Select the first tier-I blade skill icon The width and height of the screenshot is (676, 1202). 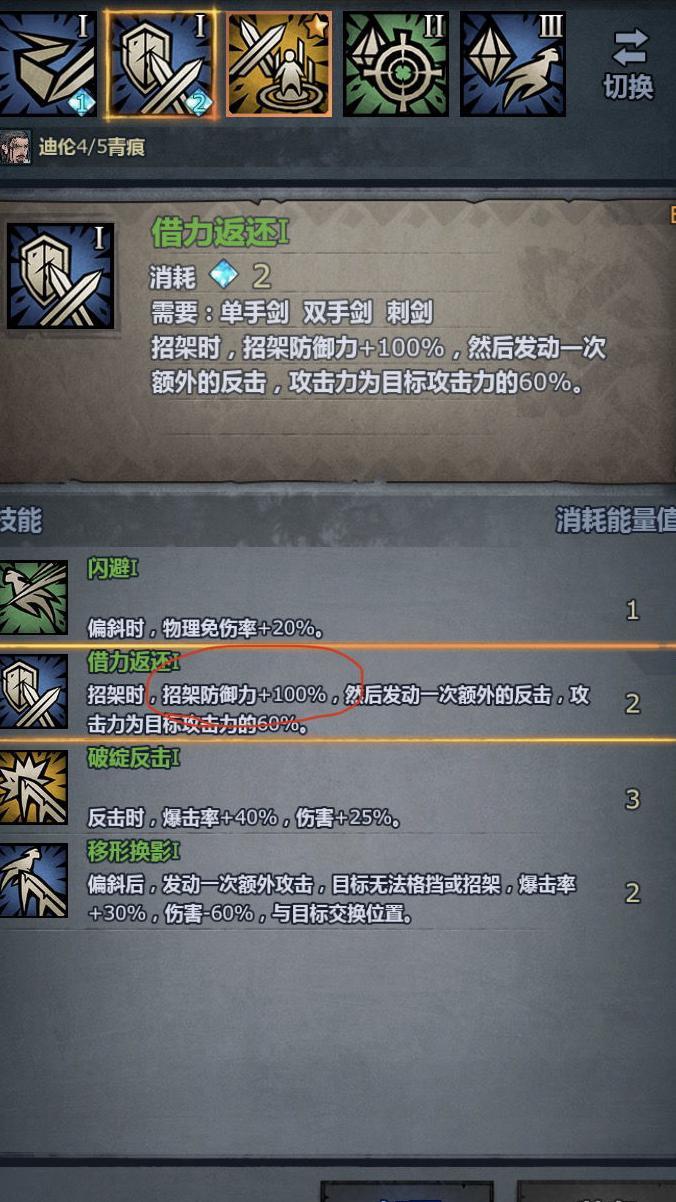(x=48, y=63)
